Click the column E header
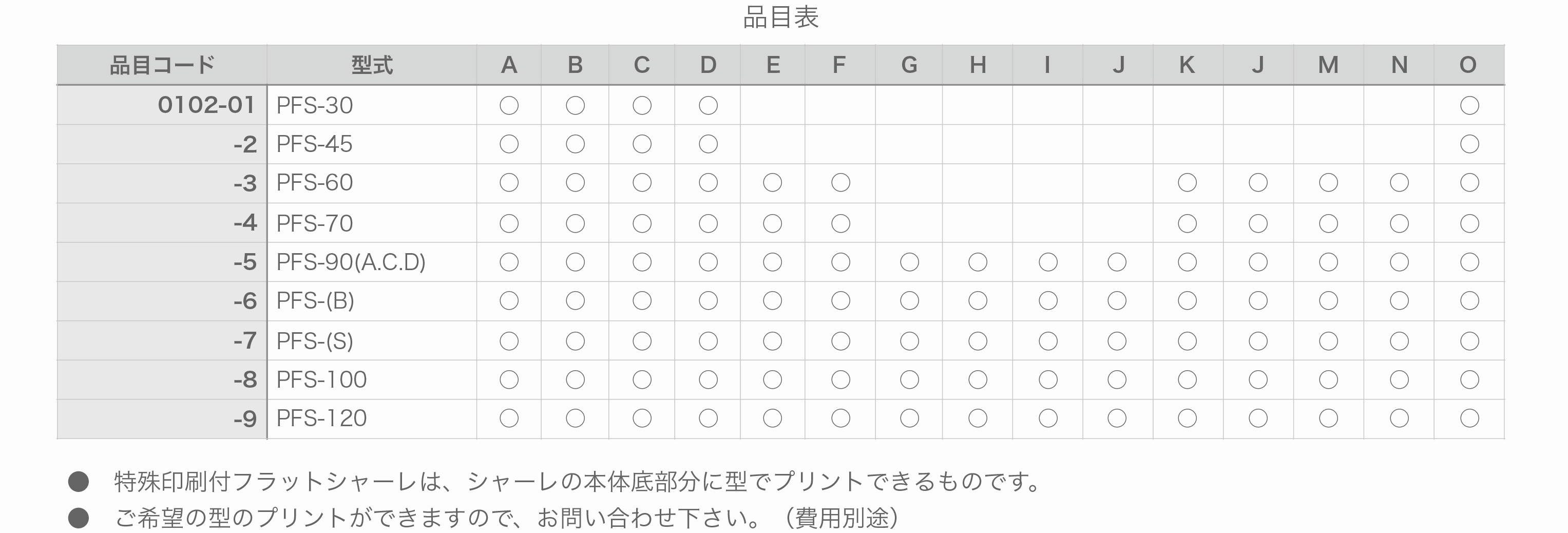1568x533 pixels. click(x=773, y=65)
